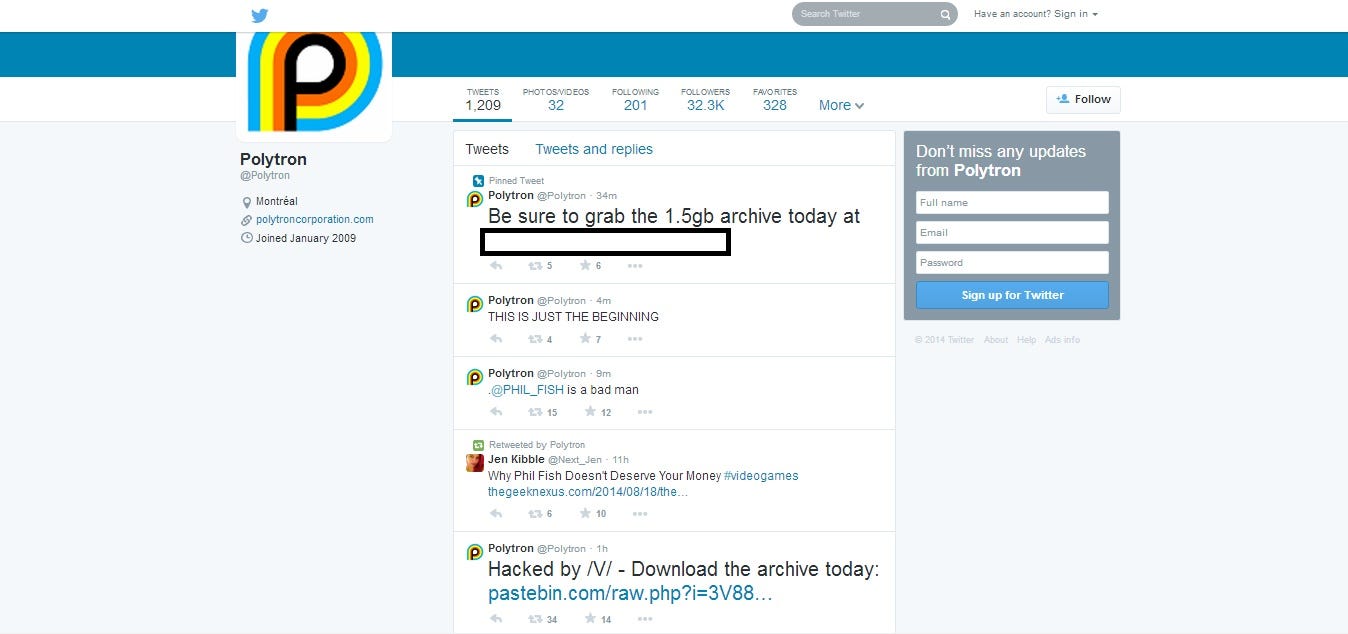Click Jen Kibble's avatar thumbnail

click(x=475, y=463)
